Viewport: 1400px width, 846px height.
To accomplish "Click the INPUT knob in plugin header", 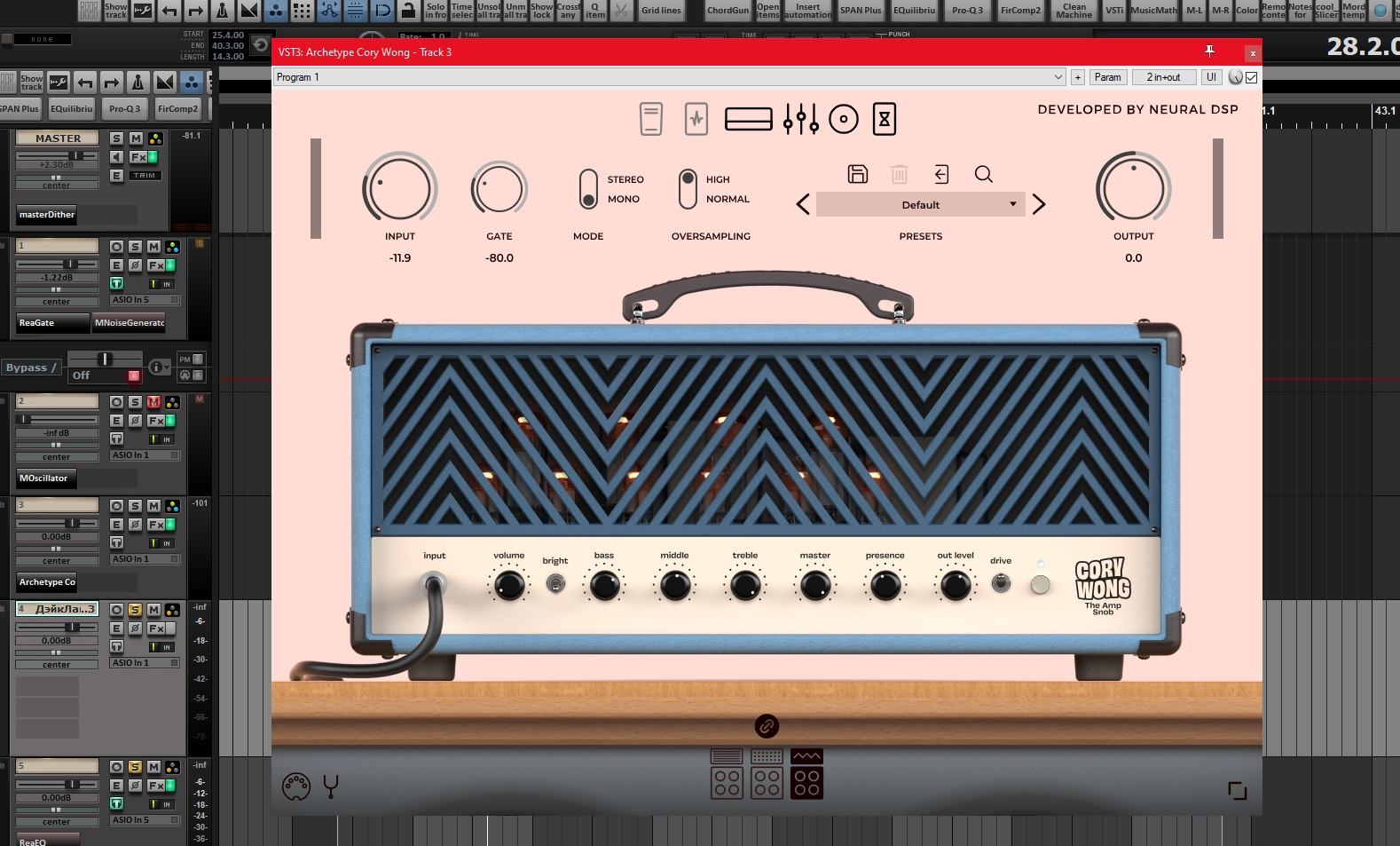I will click(x=399, y=188).
